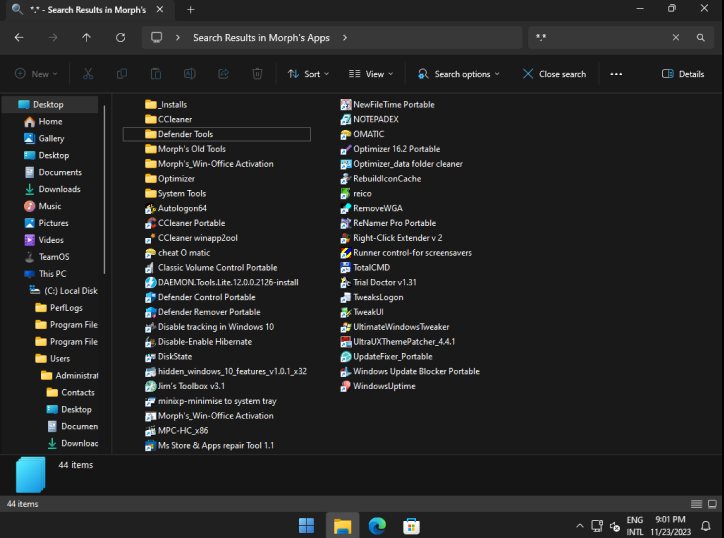The width and height of the screenshot is (724, 538).
Task: Expand the chevron after Search Results in address bar
Action: [345, 37]
